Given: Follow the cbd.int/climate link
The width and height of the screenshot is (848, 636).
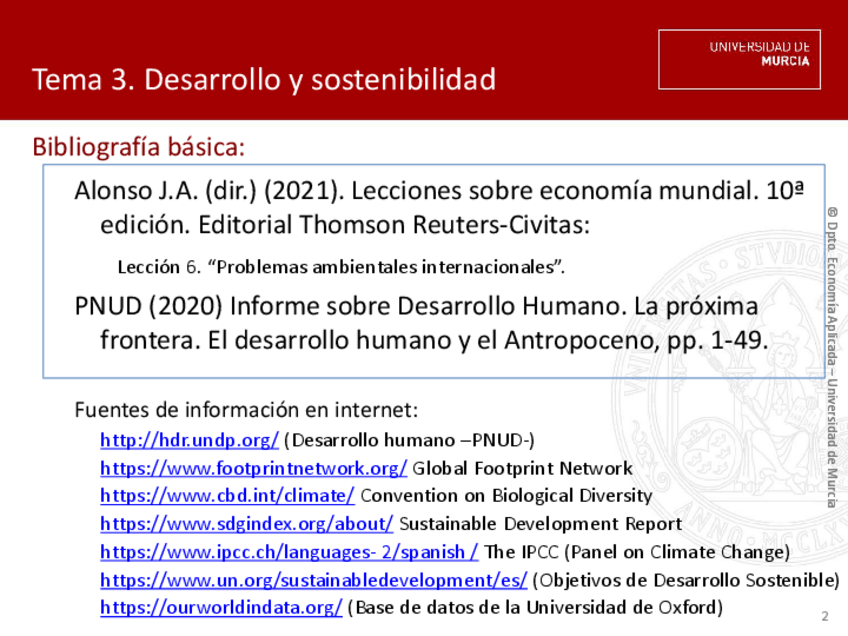Looking at the screenshot, I should (228, 496).
